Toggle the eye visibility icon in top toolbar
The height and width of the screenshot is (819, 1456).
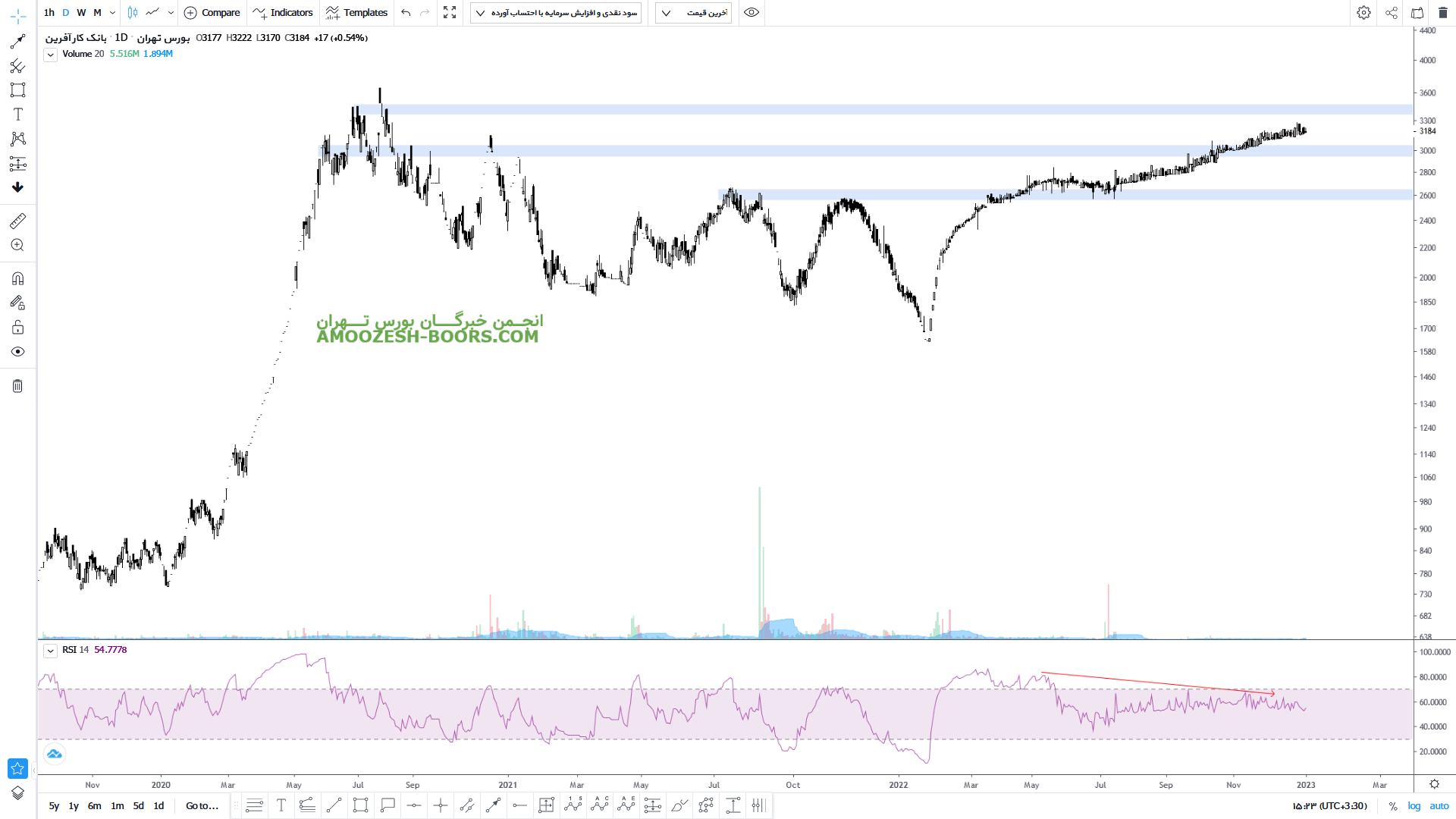[x=752, y=13]
